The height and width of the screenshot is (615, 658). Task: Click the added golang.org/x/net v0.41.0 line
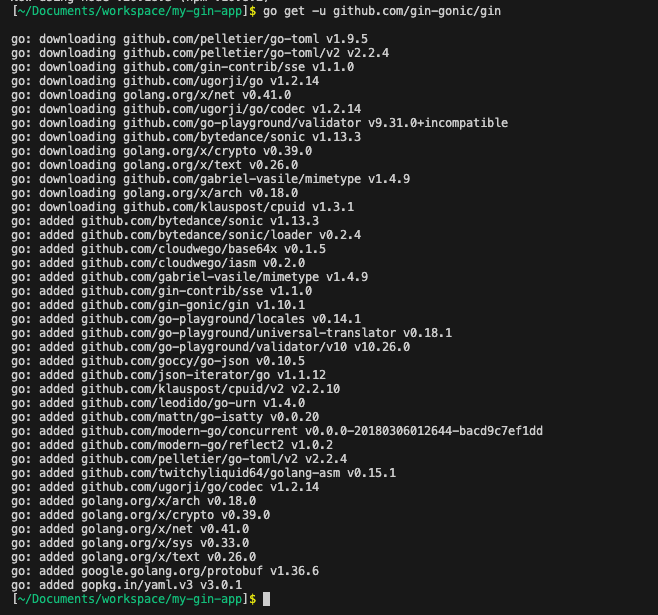130,529
